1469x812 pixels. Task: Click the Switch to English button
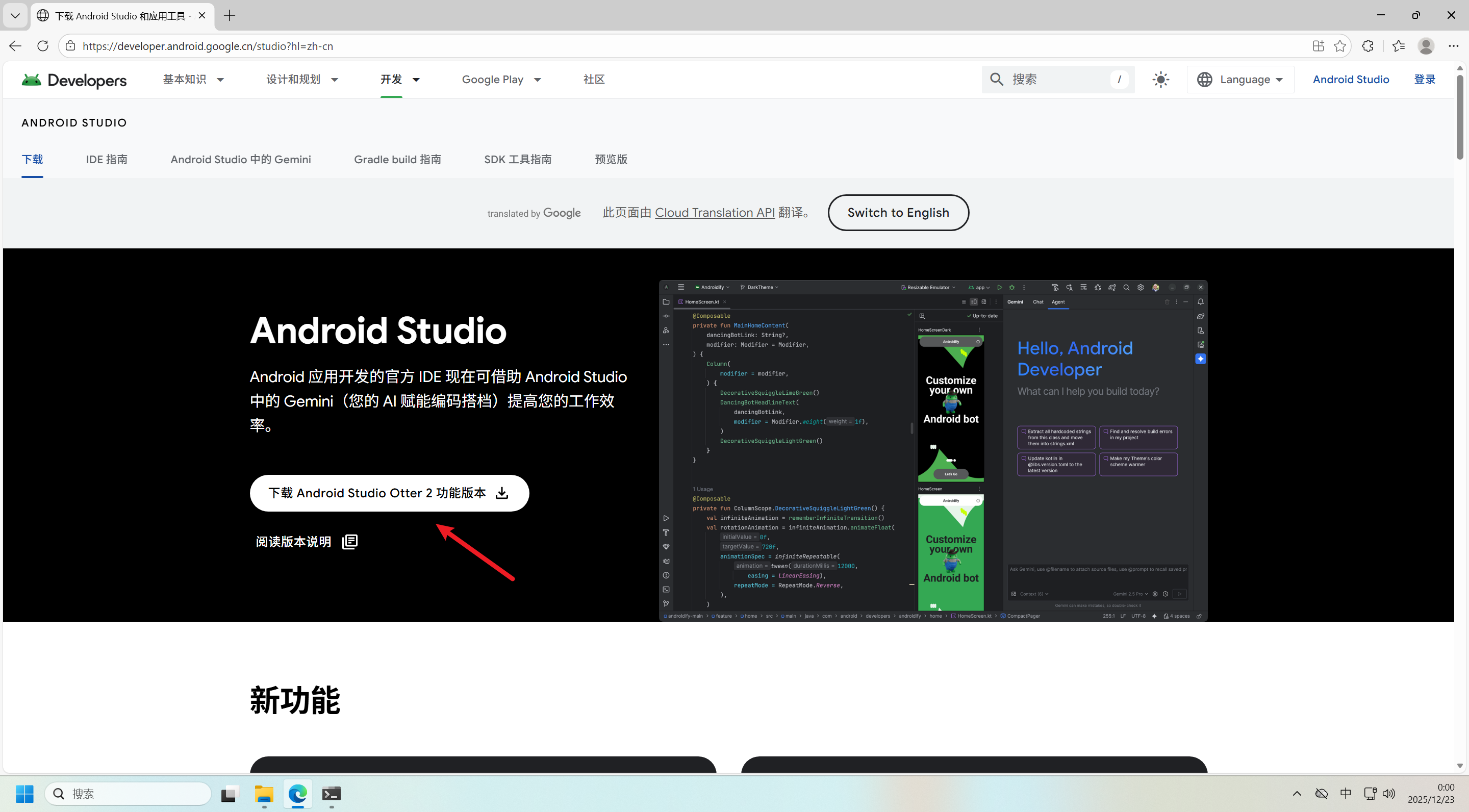pyautogui.click(x=898, y=213)
